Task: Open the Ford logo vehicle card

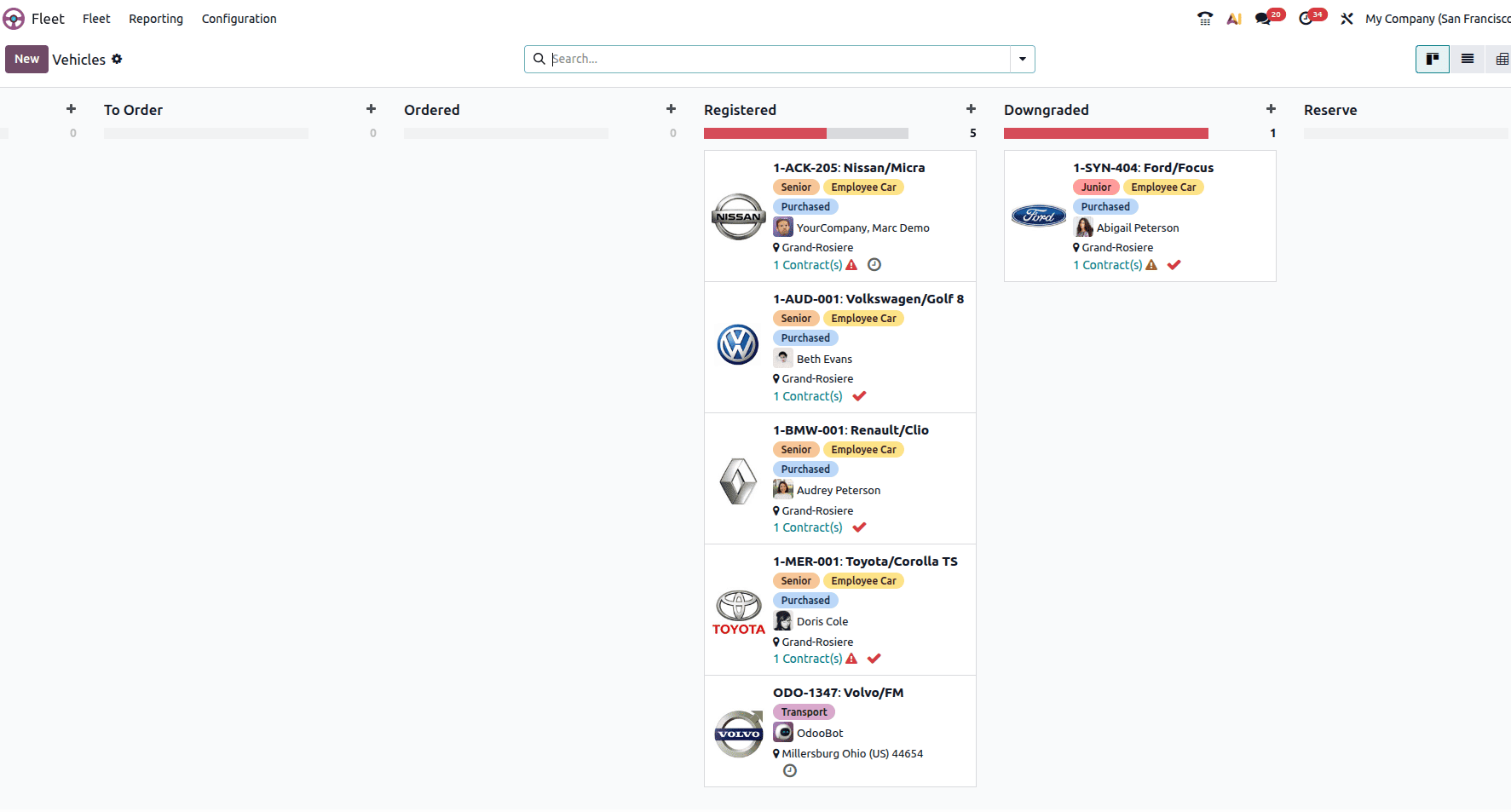Action: (x=1038, y=216)
